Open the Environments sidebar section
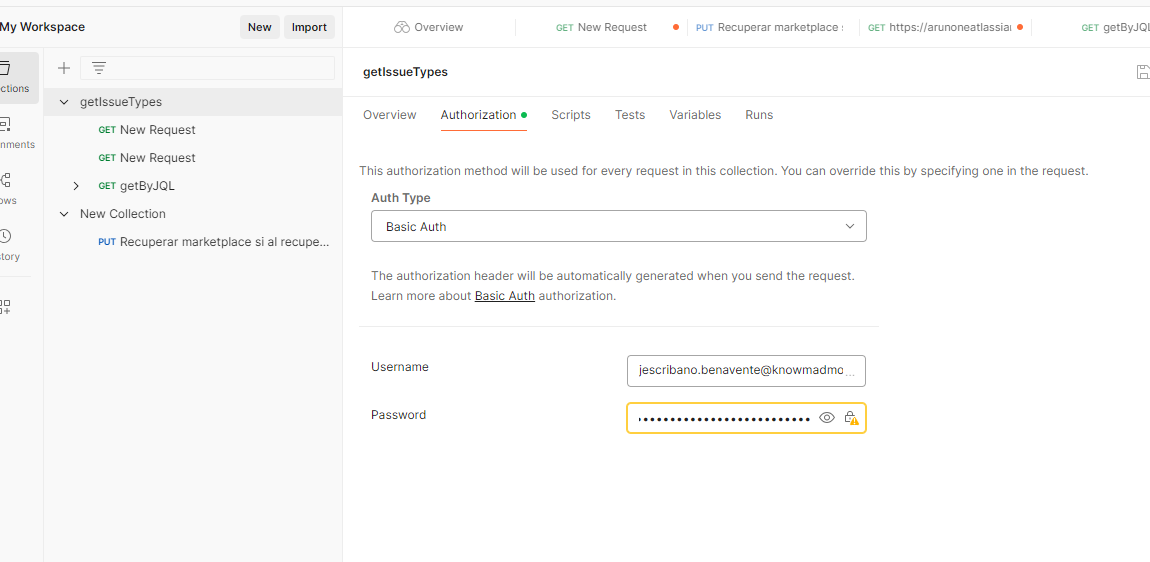Viewport: 1150px width, 562px height. coord(16,134)
